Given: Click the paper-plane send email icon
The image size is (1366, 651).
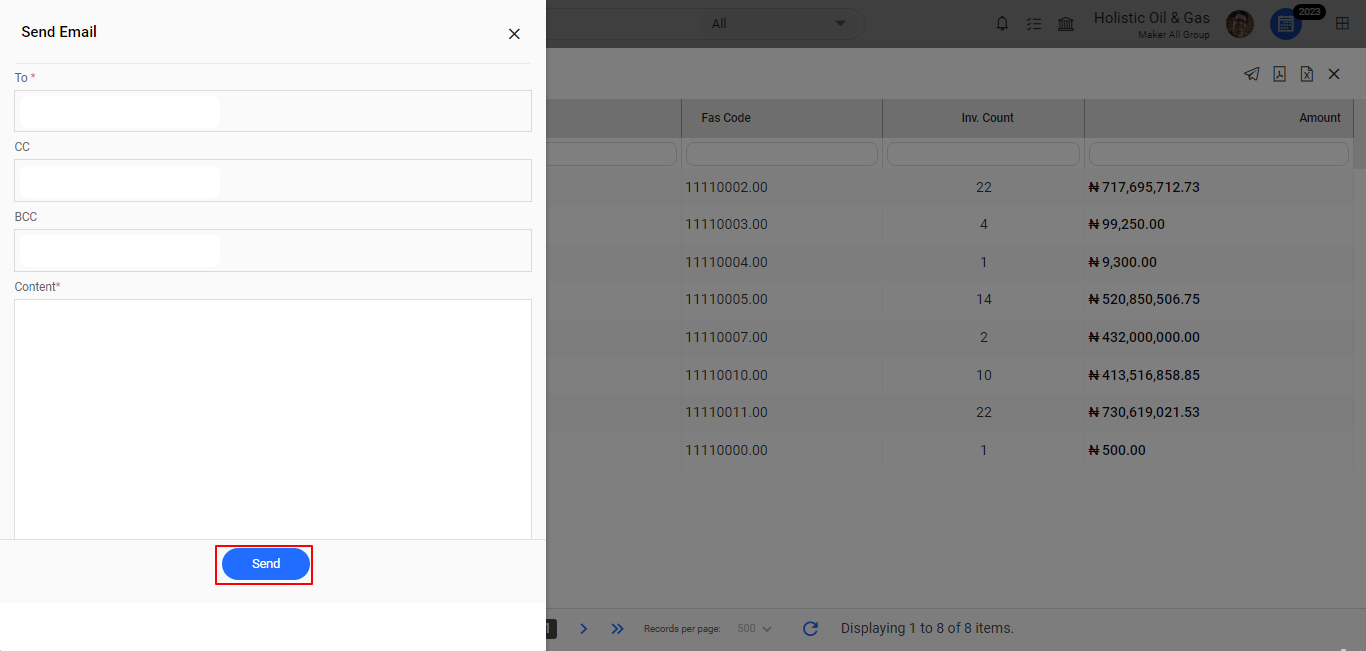Looking at the screenshot, I should pyautogui.click(x=1251, y=74).
